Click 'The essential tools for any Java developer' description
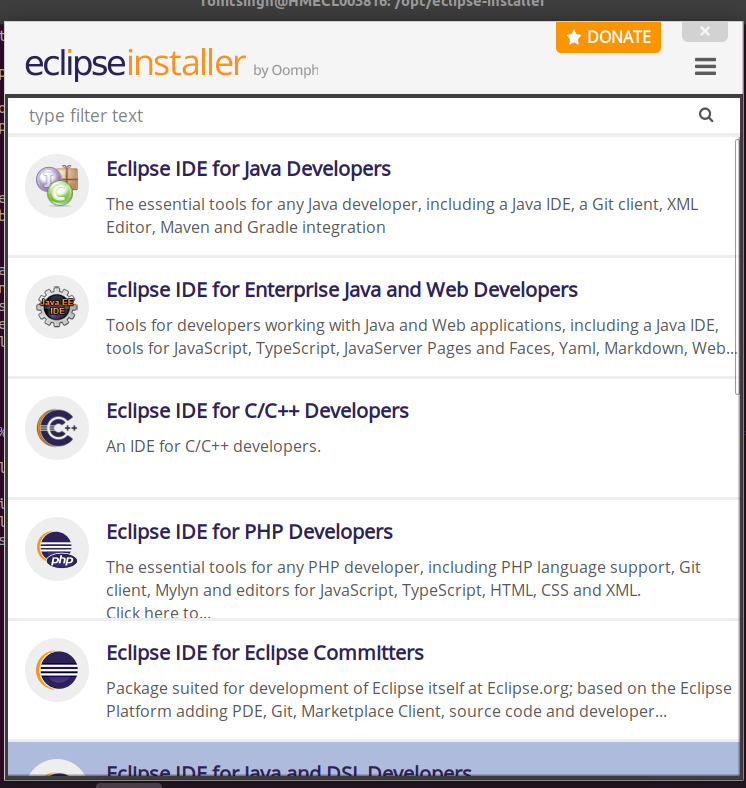Image resolution: width=746 pixels, height=788 pixels. [402, 216]
